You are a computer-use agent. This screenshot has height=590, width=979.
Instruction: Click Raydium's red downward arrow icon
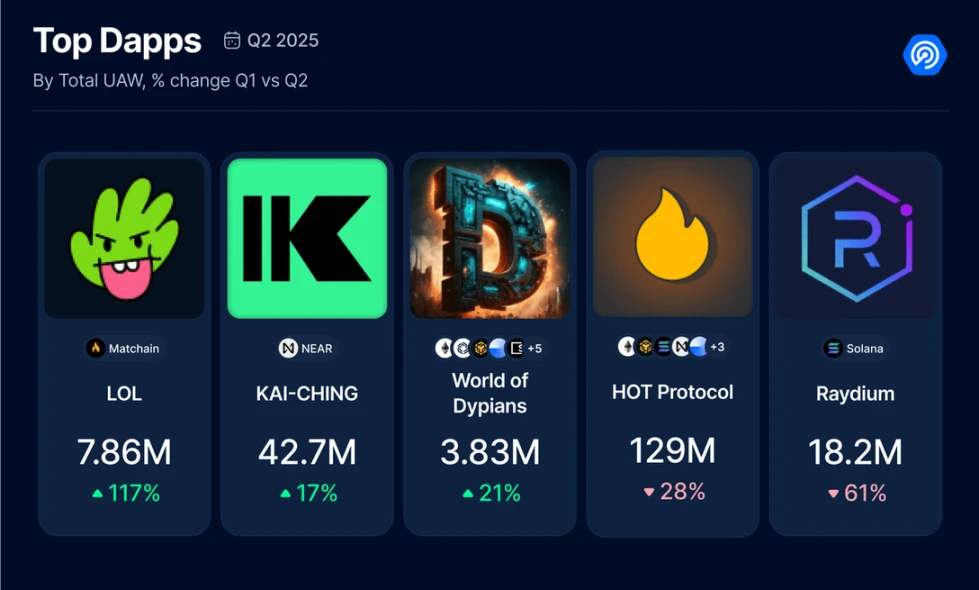833,493
